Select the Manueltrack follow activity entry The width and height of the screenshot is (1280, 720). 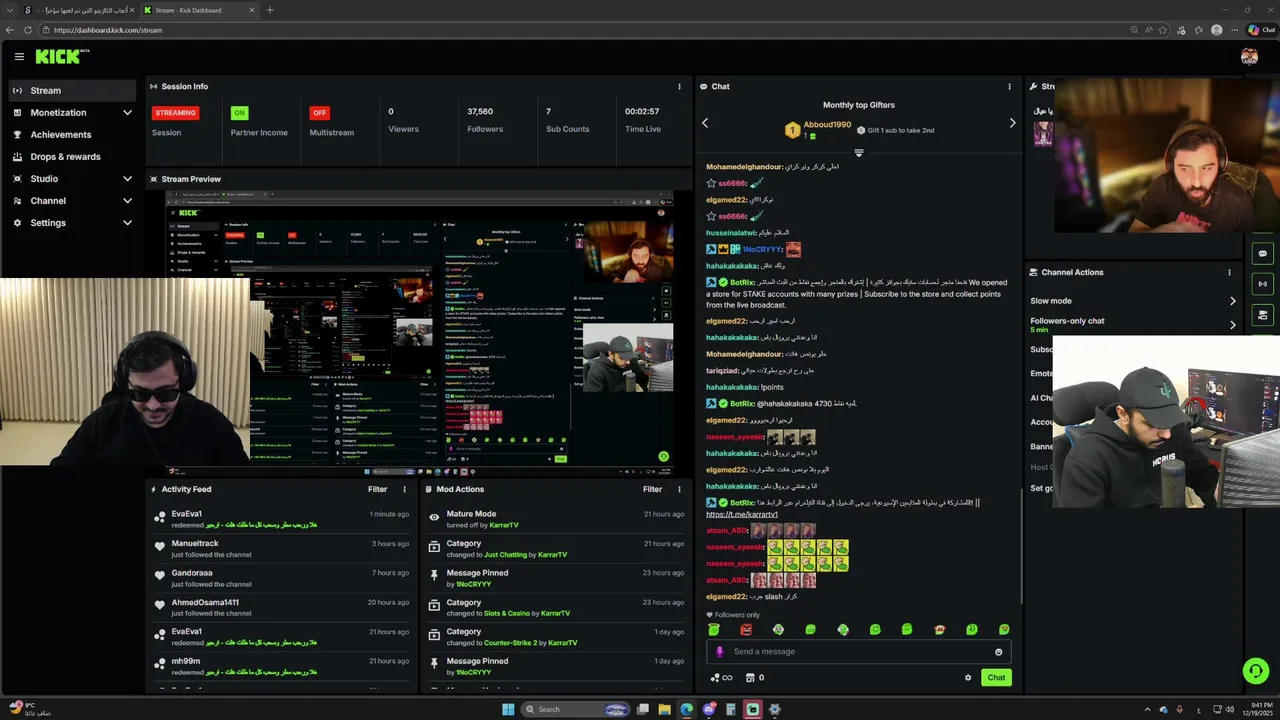coord(280,548)
